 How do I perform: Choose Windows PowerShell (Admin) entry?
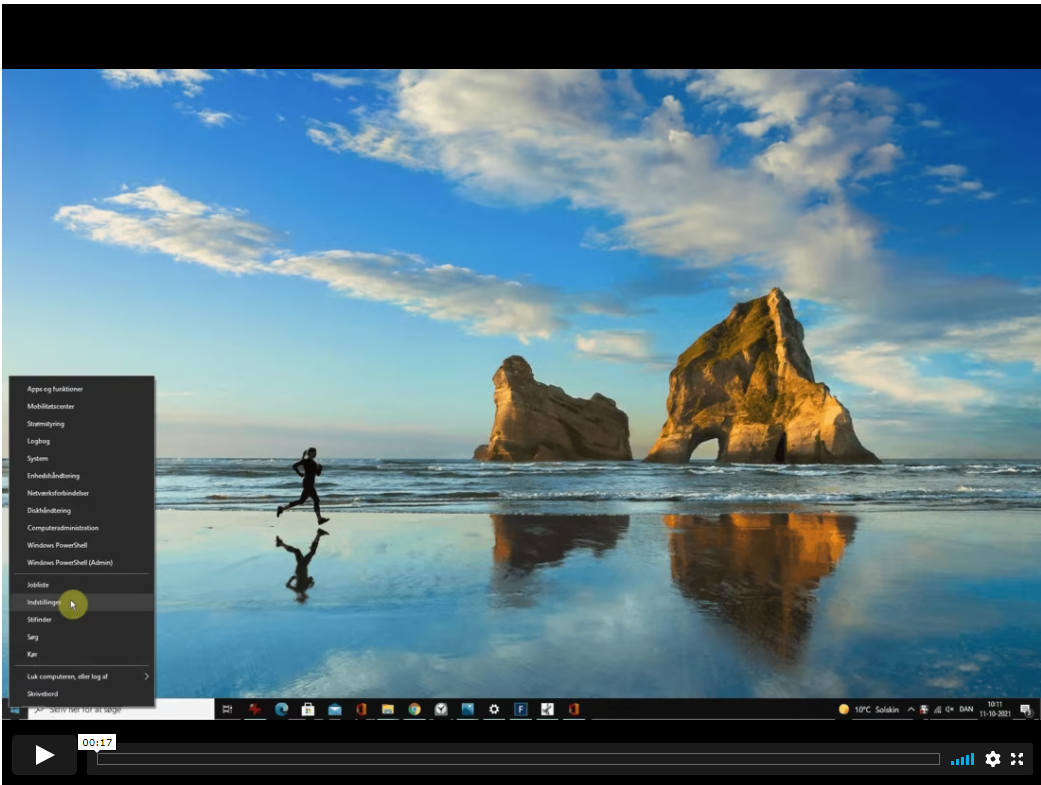click(x=70, y=563)
